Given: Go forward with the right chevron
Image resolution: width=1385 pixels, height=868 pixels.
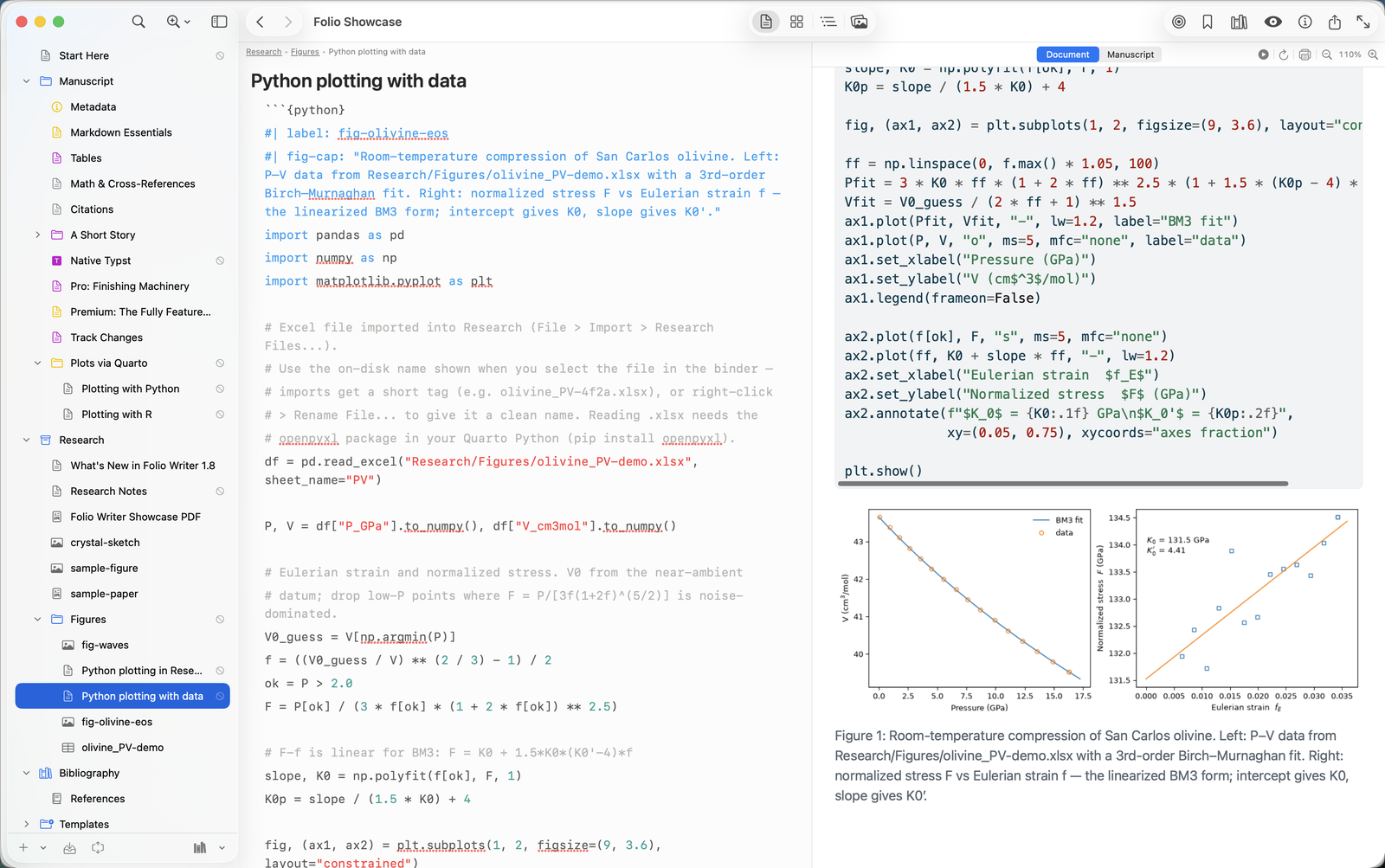Looking at the screenshot, I should click(x=288, y=22).
